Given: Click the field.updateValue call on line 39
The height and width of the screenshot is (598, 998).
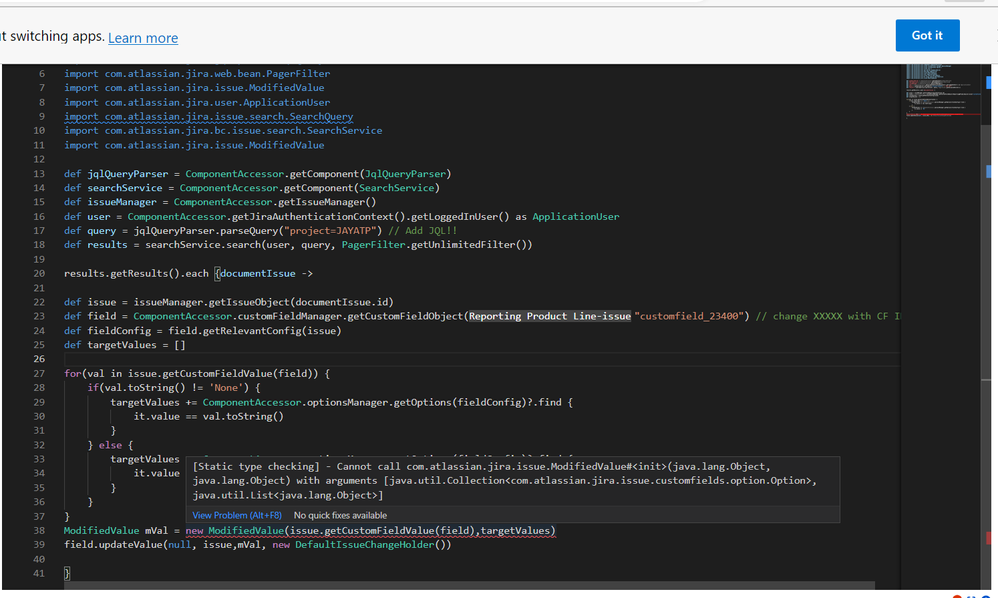Looking at the screenshot, I should (x=258, y=545).
